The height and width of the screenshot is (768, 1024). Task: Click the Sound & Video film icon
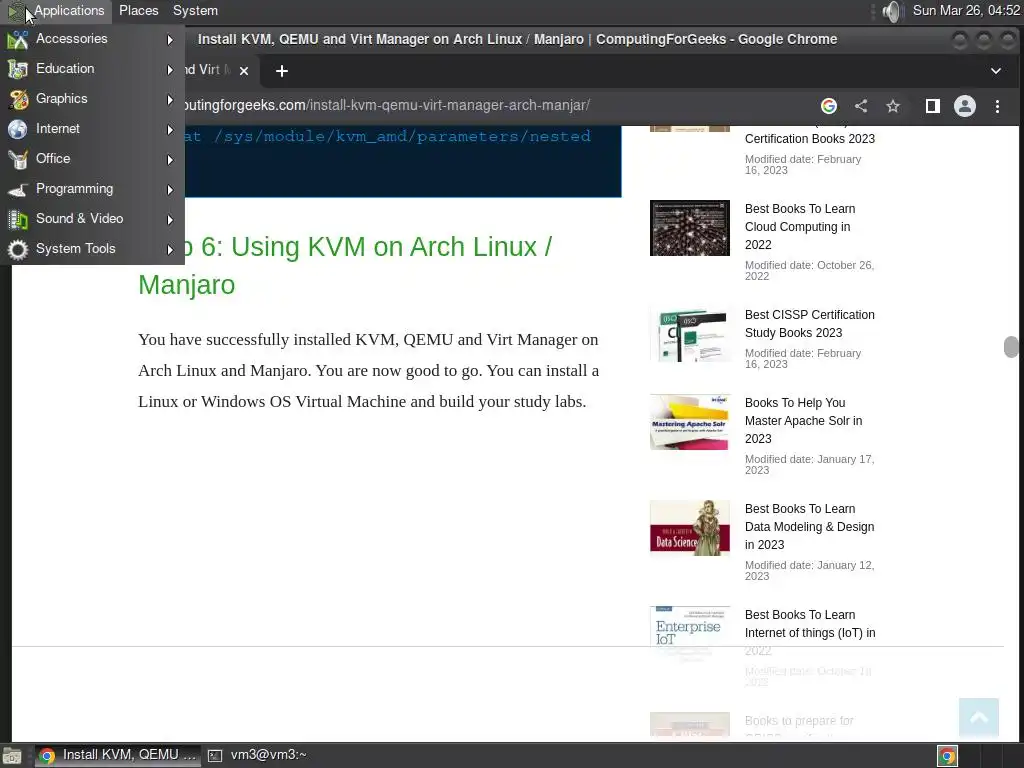coord(18,219)
